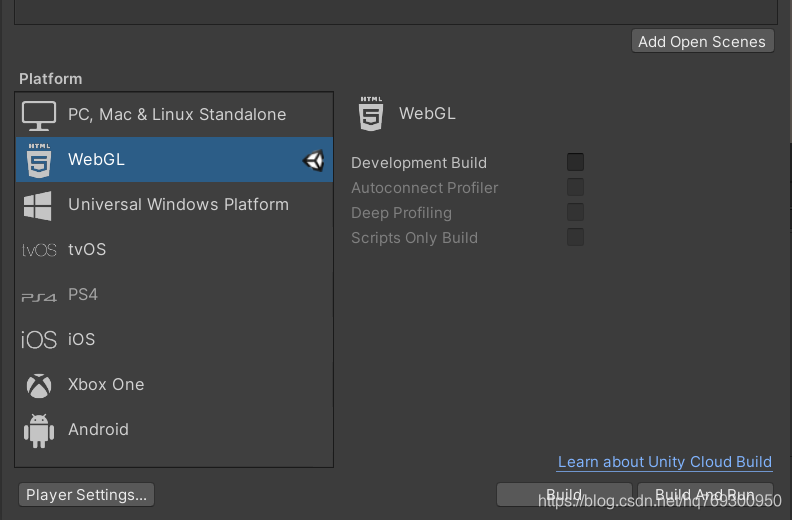Open Player Settings
The width and height of the screenshot is (792, 520).
pos(86,494)
